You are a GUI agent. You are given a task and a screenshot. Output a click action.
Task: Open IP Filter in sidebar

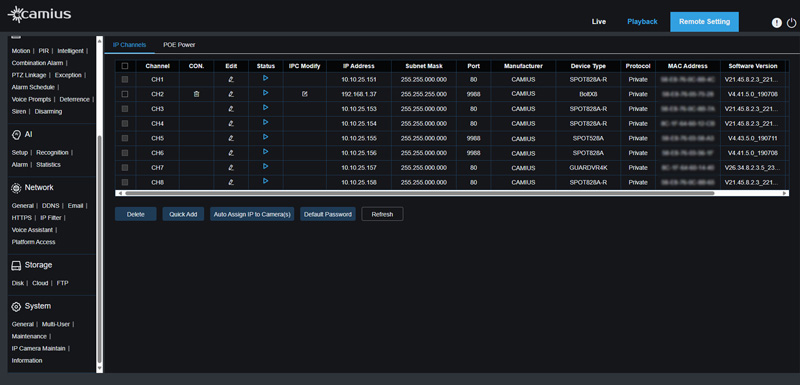tap(51, 218)
